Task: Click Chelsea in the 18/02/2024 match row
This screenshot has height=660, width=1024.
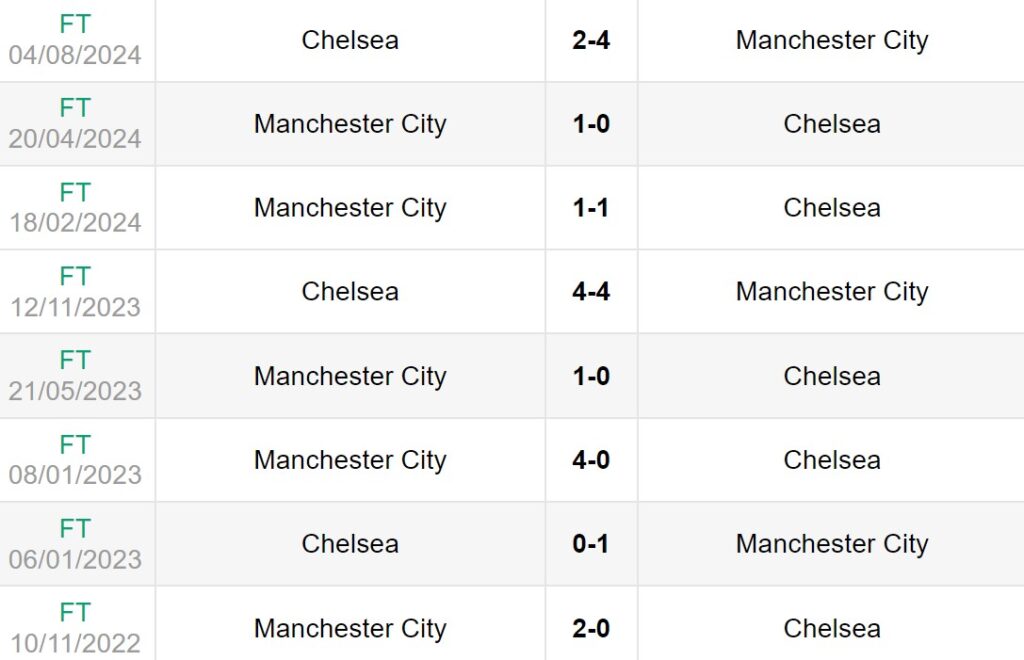Action: (x=832, y=208)
